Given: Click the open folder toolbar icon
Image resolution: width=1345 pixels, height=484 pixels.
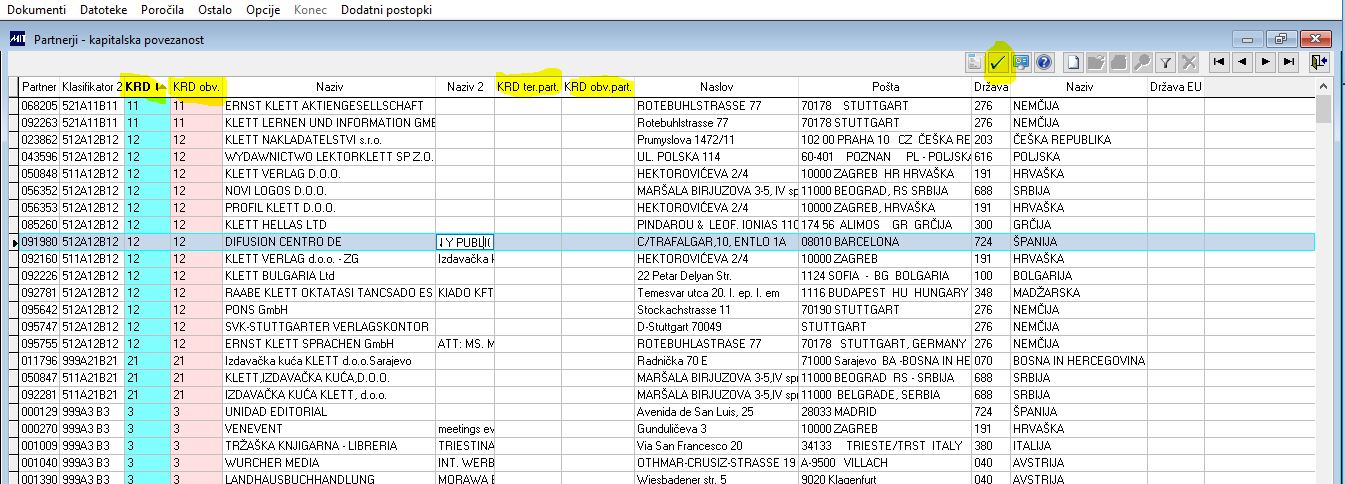Looking at the screenshot, I should [1097, 62].
